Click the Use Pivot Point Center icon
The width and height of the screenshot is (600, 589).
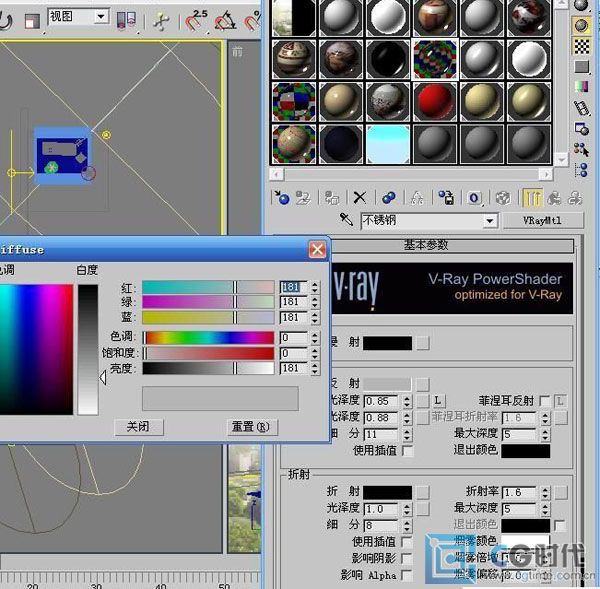coord(127,20)
